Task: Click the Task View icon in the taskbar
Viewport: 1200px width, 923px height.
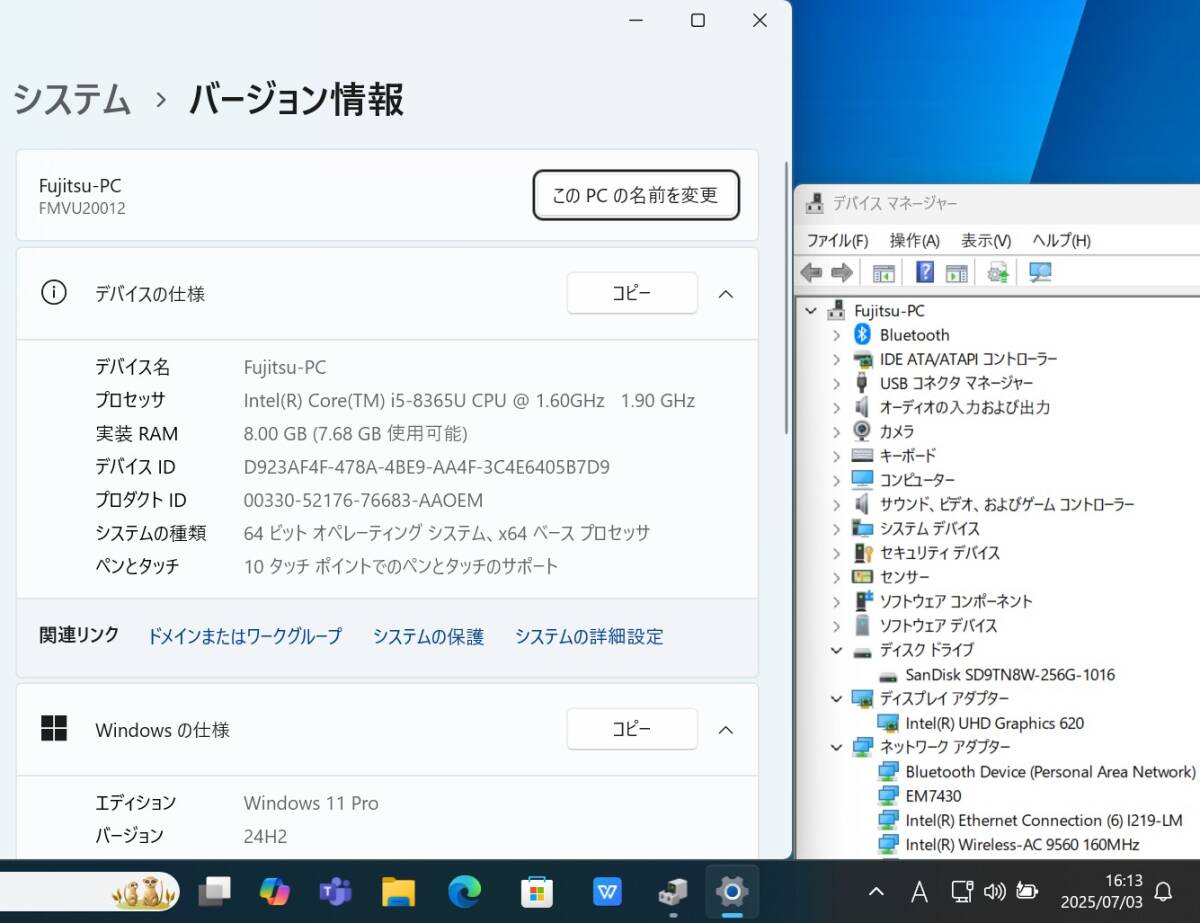Action: (x=214, y=890)
